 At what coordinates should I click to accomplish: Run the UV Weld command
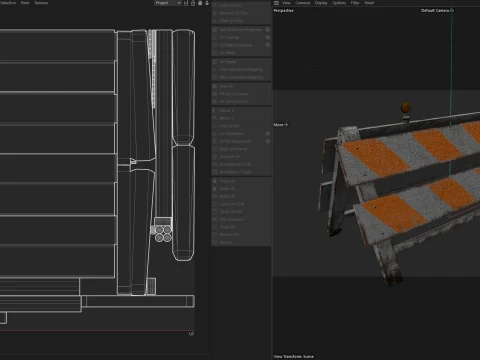point(241,53)
